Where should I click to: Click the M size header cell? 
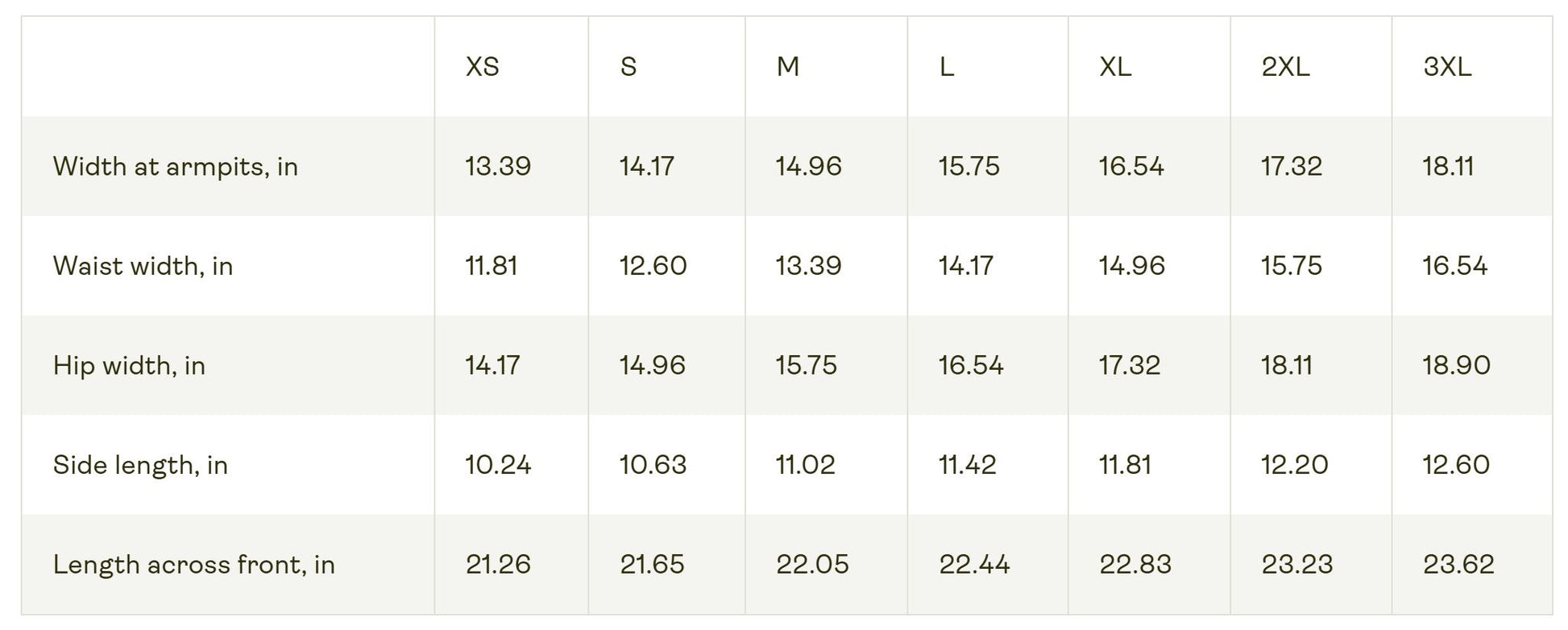787,66
